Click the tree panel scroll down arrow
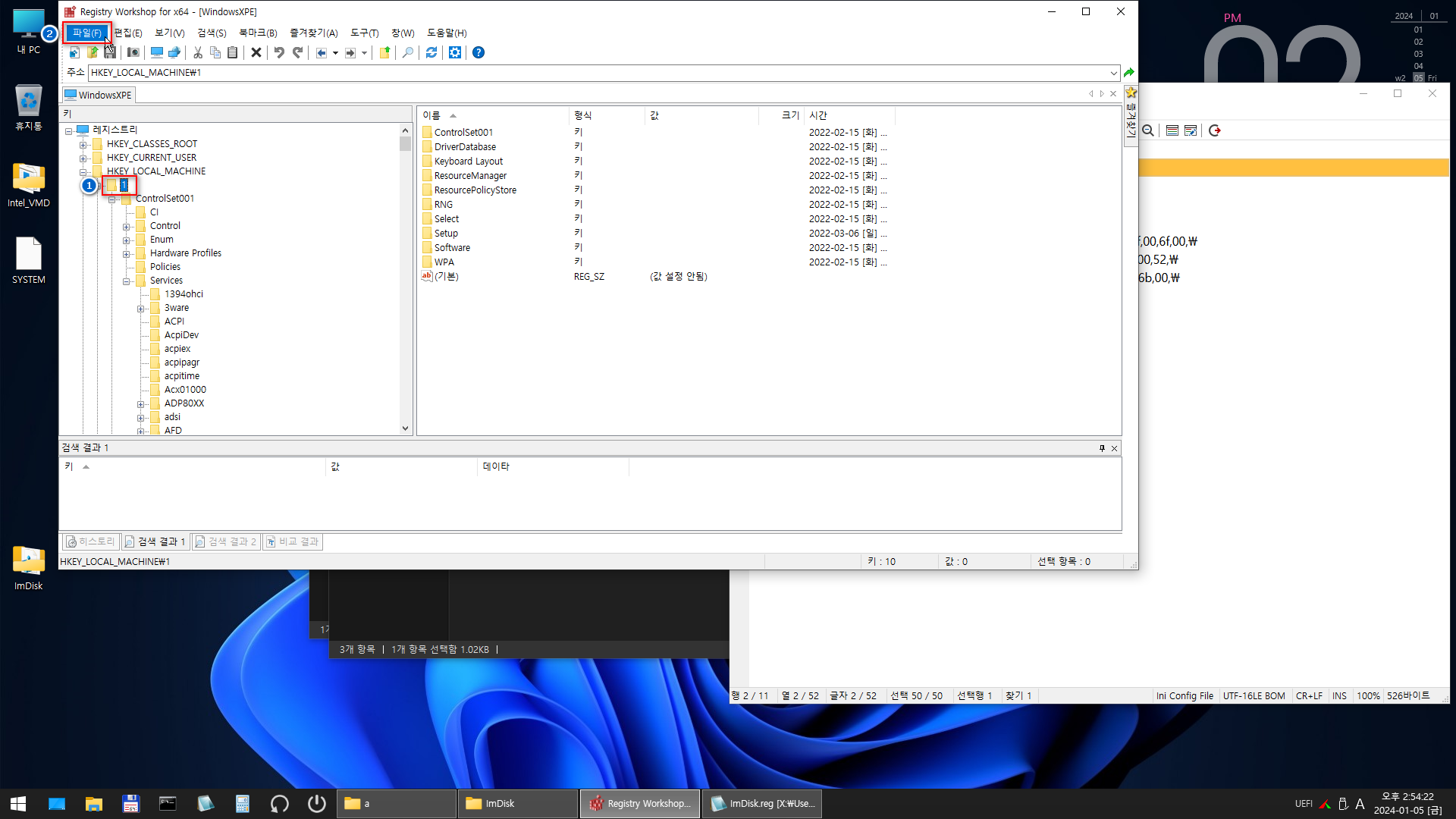 coord(405,428)
